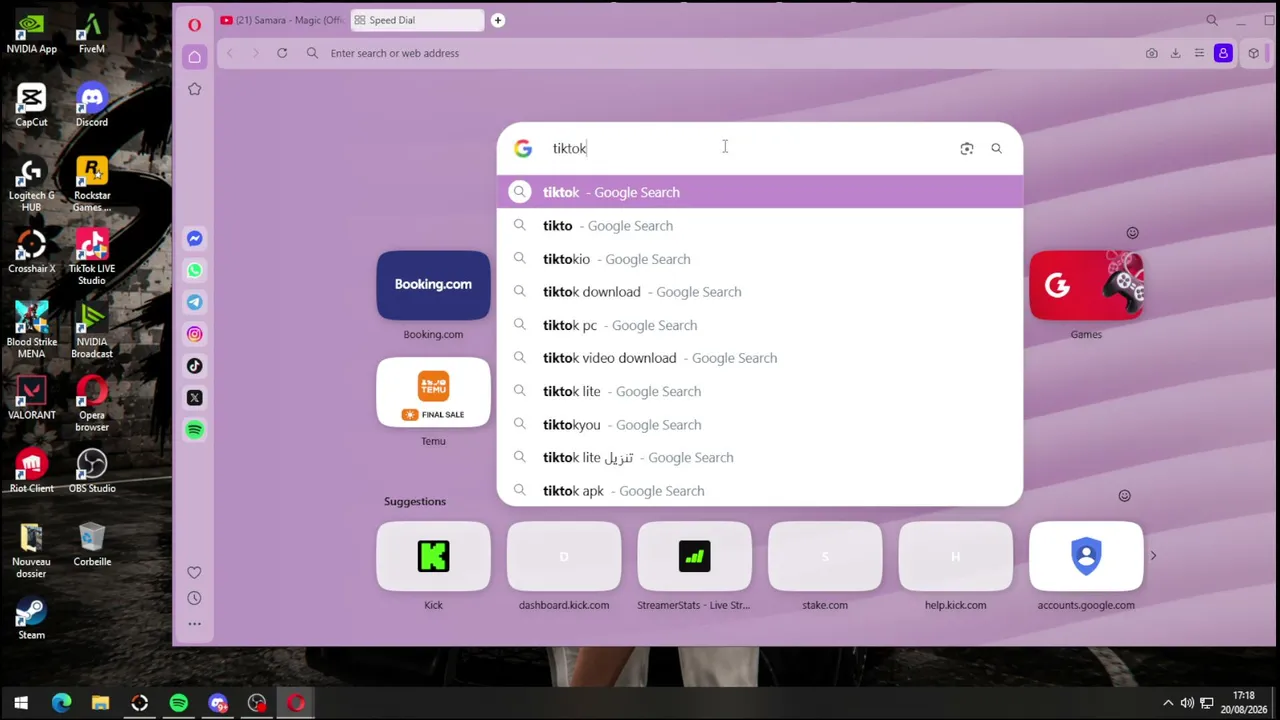Open the three-dot sidebar setup menu
1280x720 pixels.
point(194,624)
